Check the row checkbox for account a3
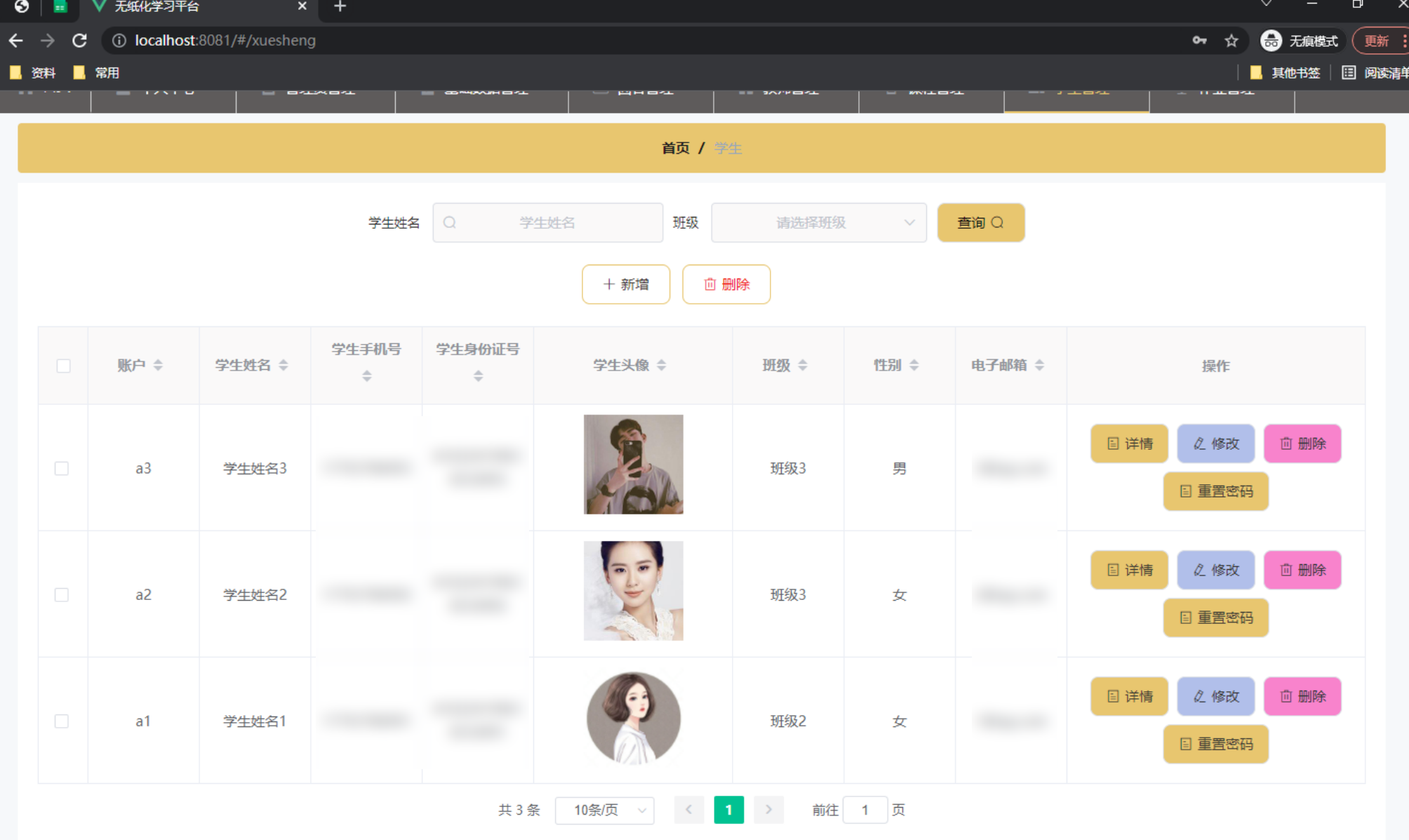 (62, 468)
